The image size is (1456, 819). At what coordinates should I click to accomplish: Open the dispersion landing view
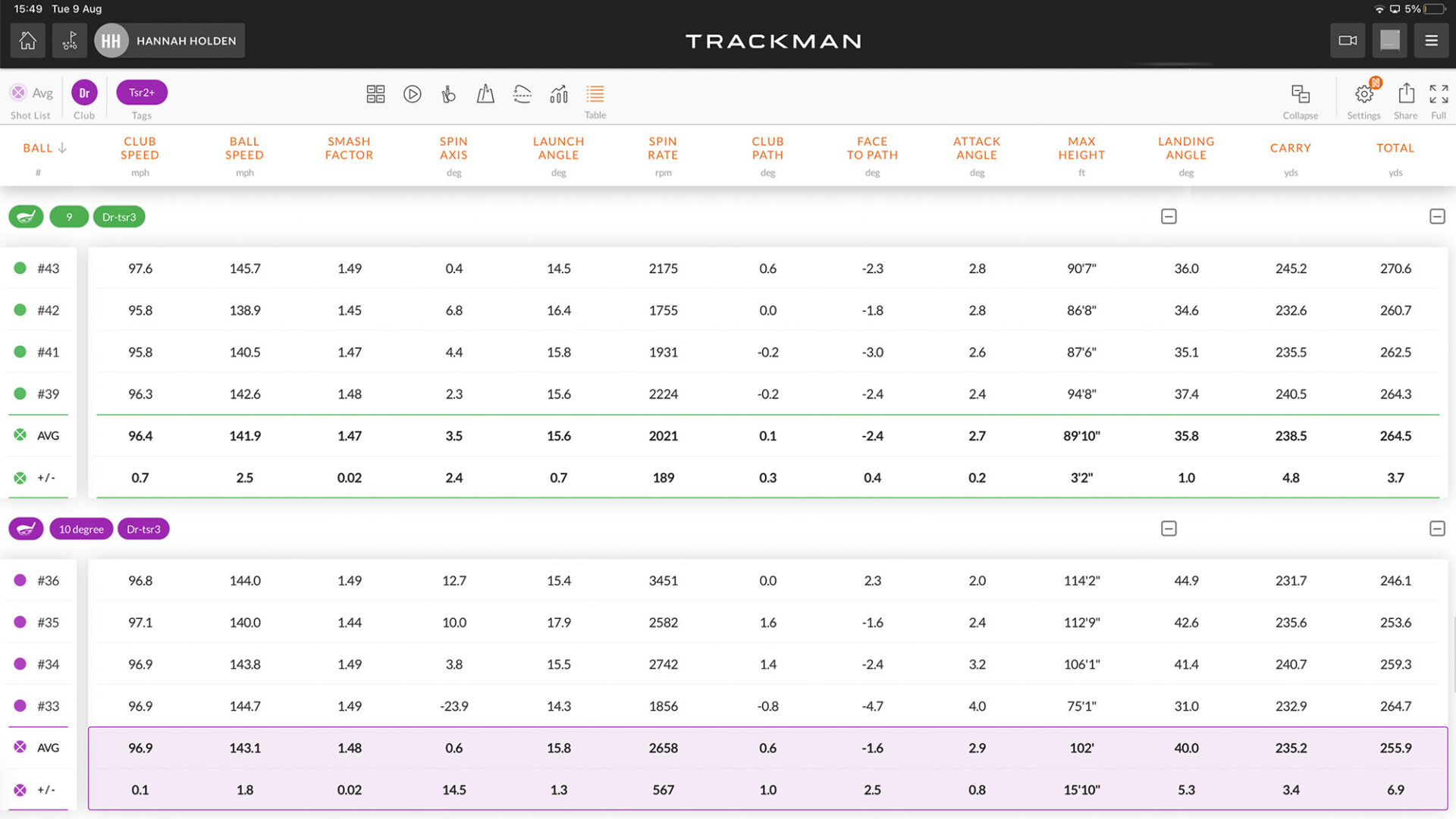point(485,93)
